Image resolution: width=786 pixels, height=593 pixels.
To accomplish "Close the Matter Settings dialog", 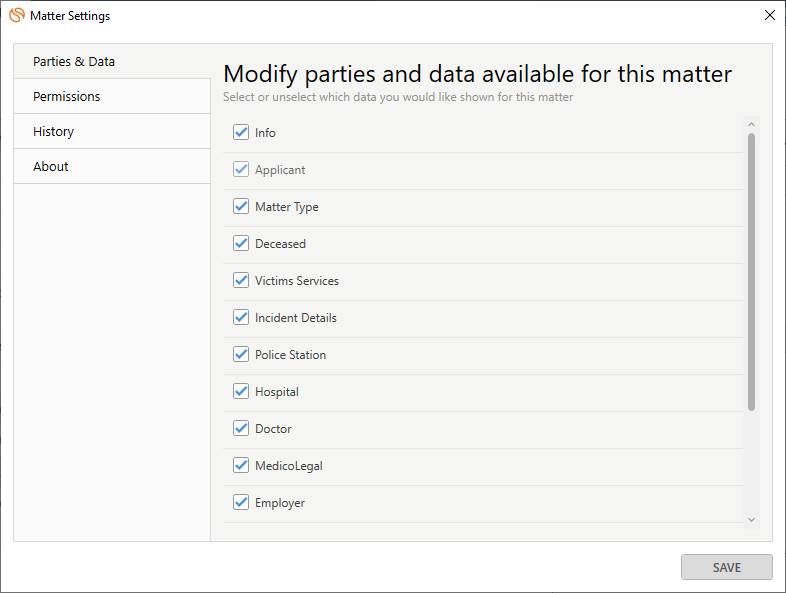I will pyautogui.click(x=770, y=15).
